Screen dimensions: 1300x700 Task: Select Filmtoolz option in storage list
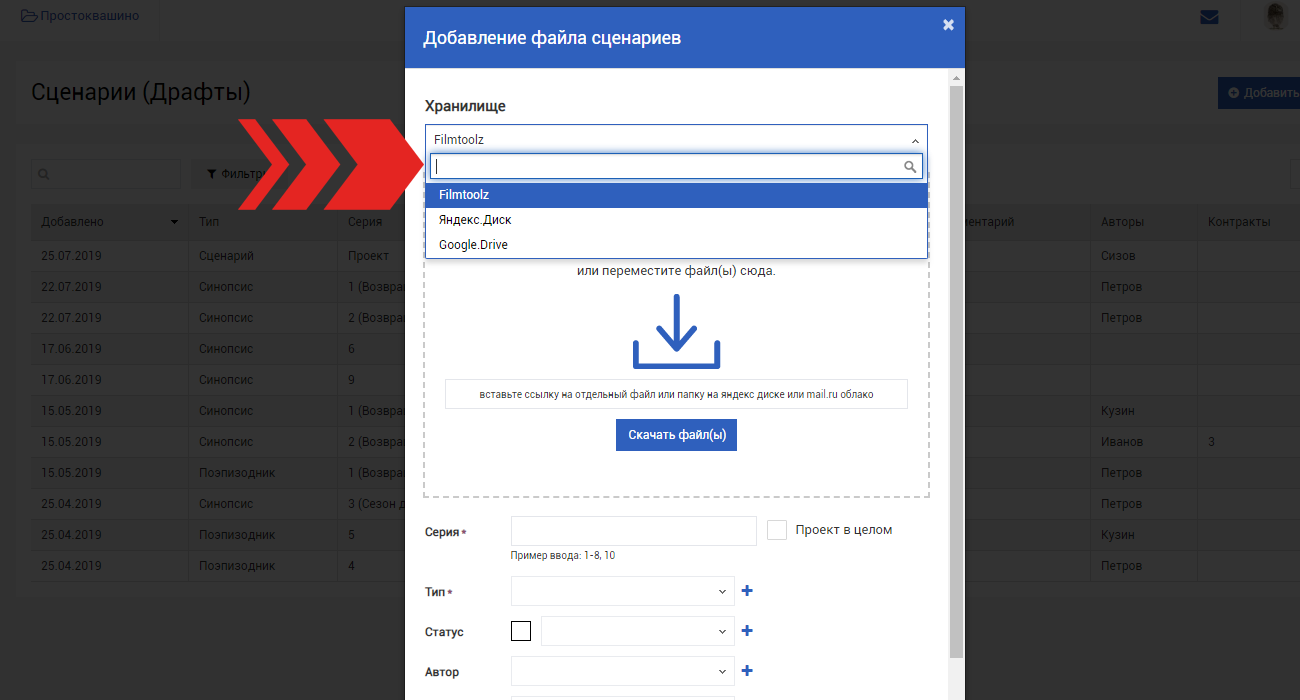(676, 195)
